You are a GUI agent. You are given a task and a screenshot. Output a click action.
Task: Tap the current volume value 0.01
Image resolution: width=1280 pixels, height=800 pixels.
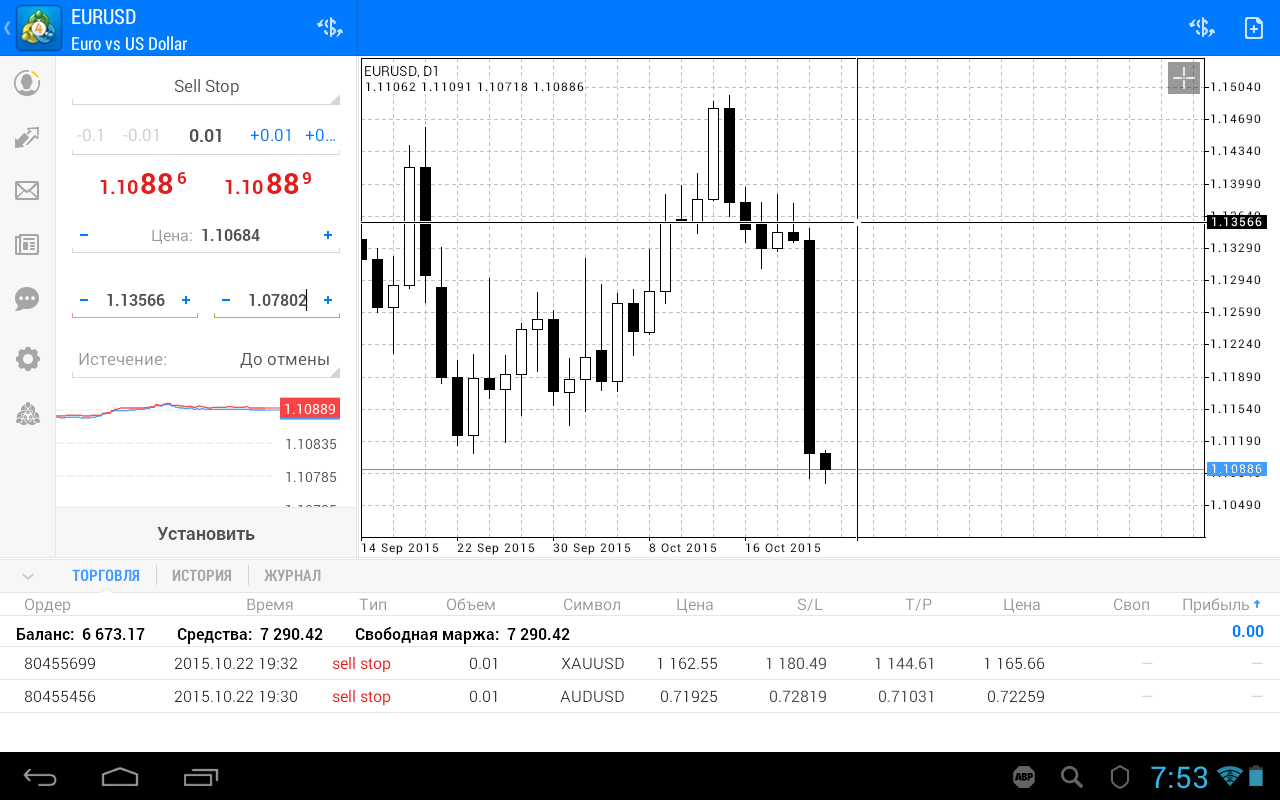pos(206,136)
